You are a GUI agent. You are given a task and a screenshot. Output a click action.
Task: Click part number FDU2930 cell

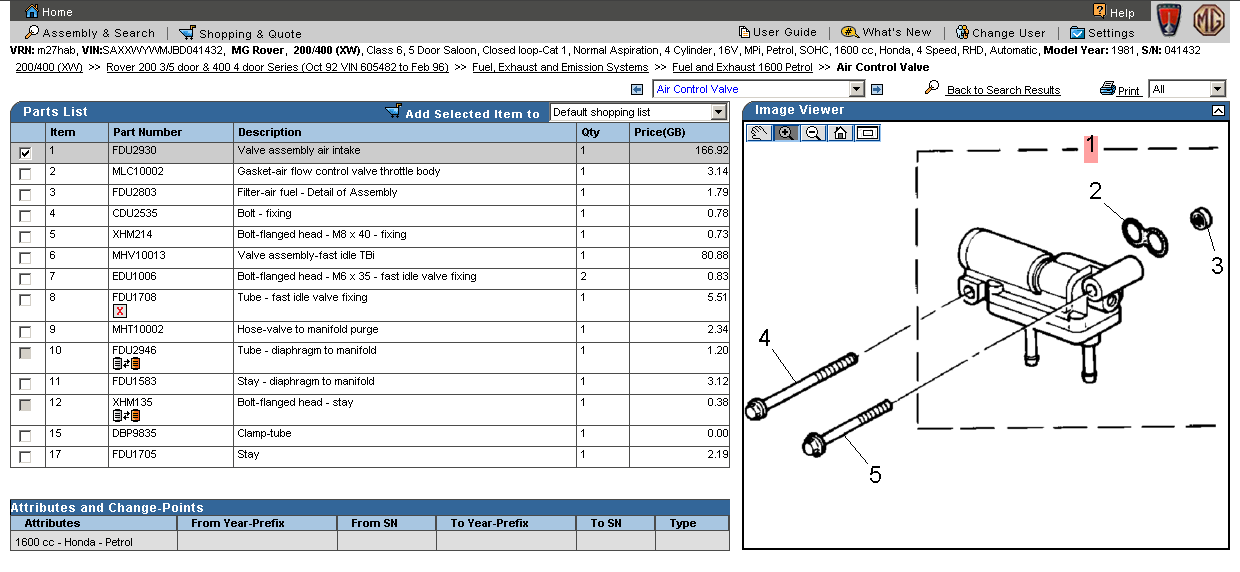[171, 151]
